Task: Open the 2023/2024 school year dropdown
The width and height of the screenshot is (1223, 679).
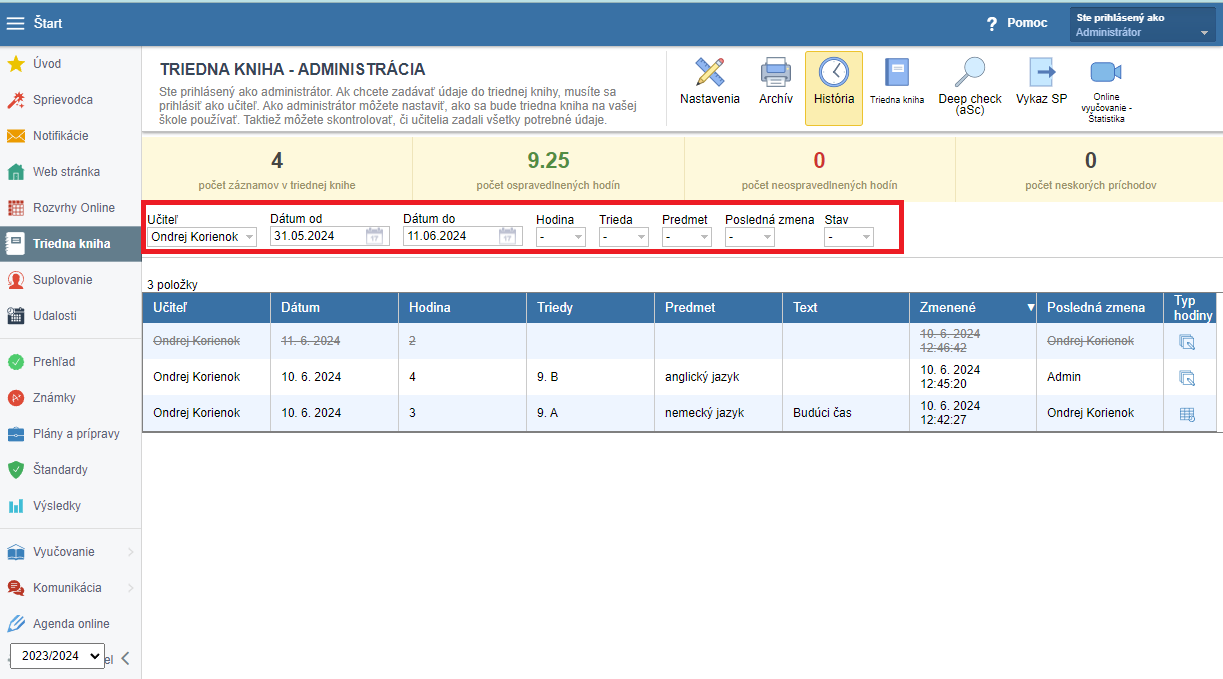Action: [57, 656]
